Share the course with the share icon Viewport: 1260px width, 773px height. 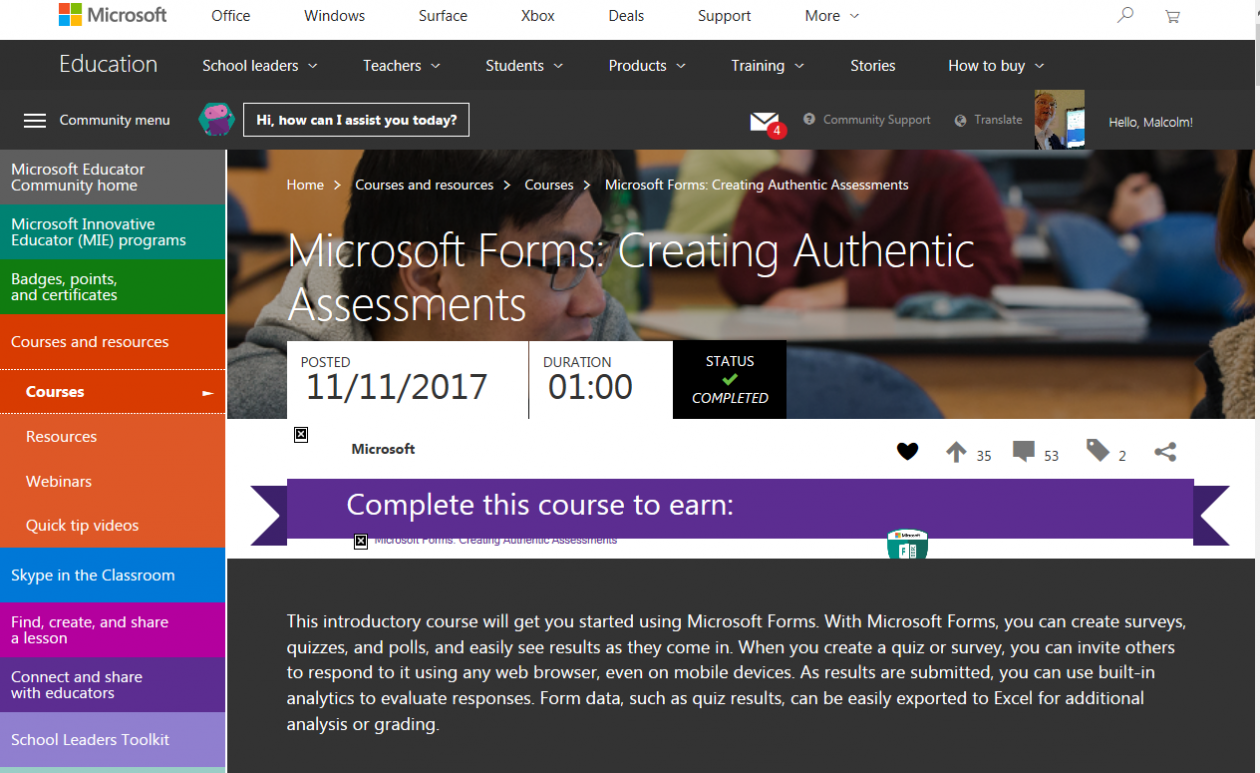pos(1165,452)
